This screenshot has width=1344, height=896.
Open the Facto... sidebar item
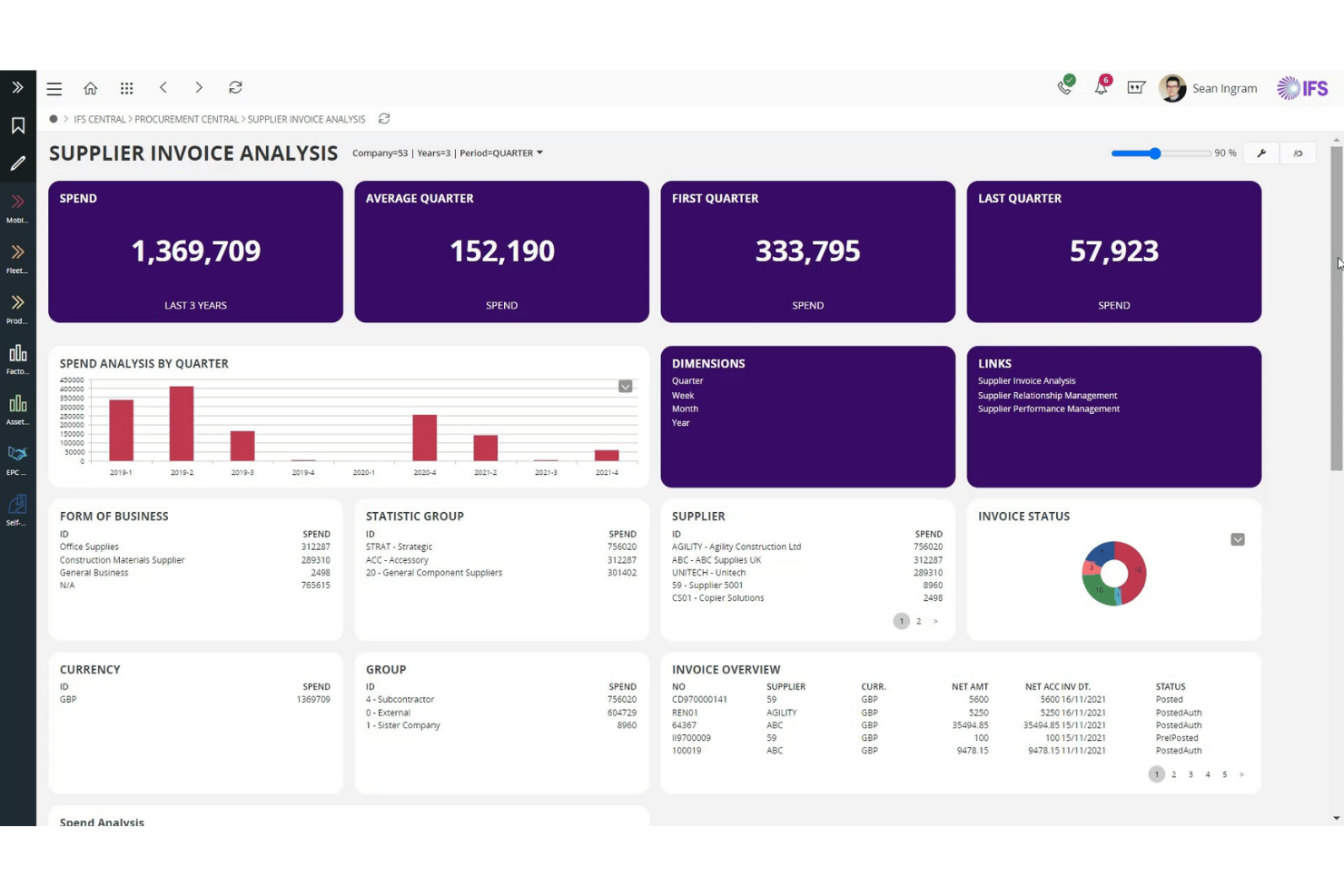[17, 359]
